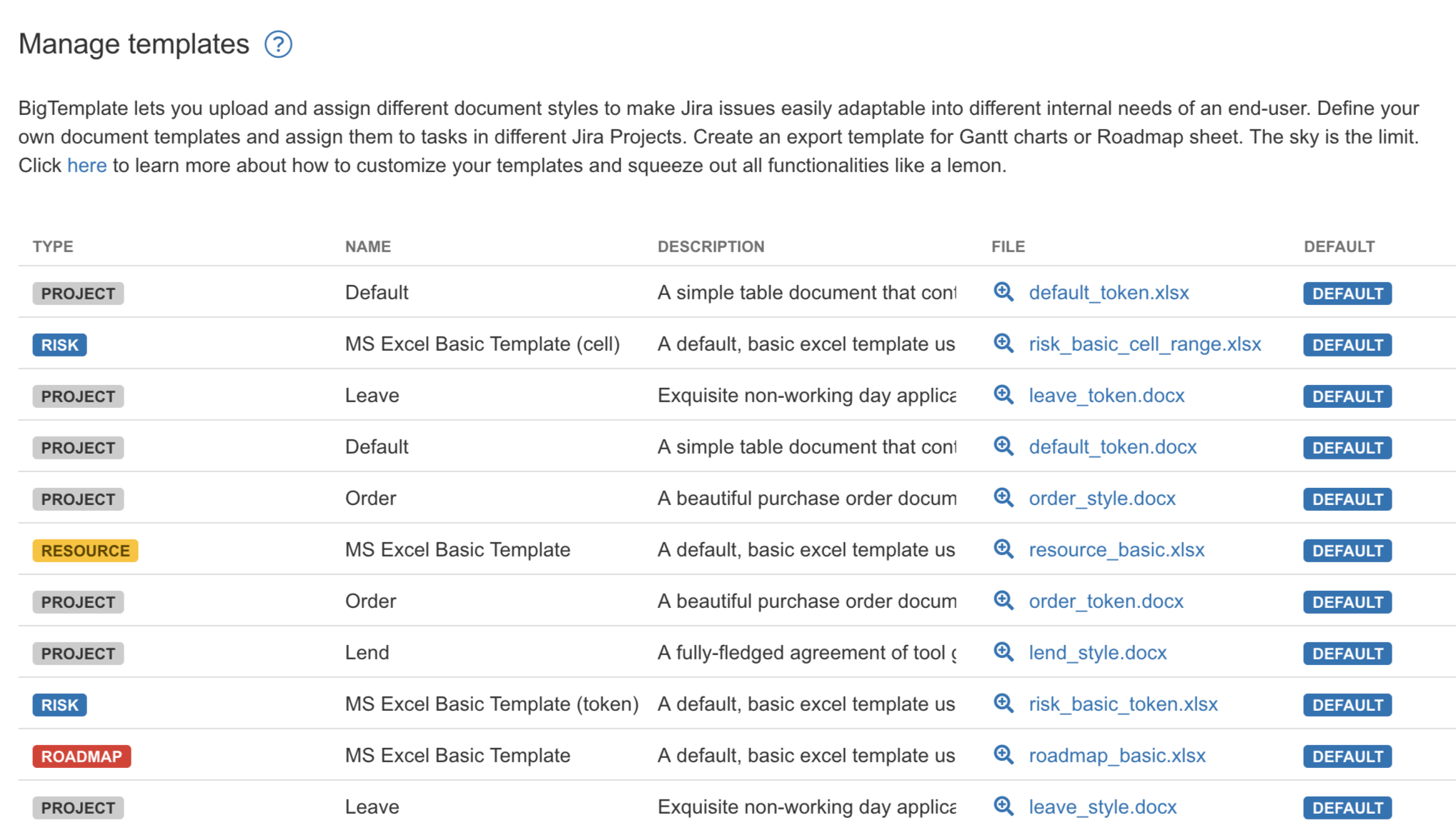Click the NAME column header
The image size is (1456, 828).
367,246
